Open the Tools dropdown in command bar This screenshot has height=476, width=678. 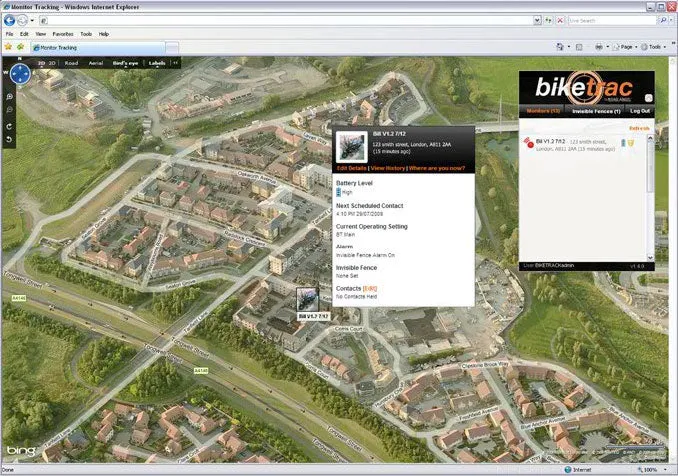tap(653, 47)
